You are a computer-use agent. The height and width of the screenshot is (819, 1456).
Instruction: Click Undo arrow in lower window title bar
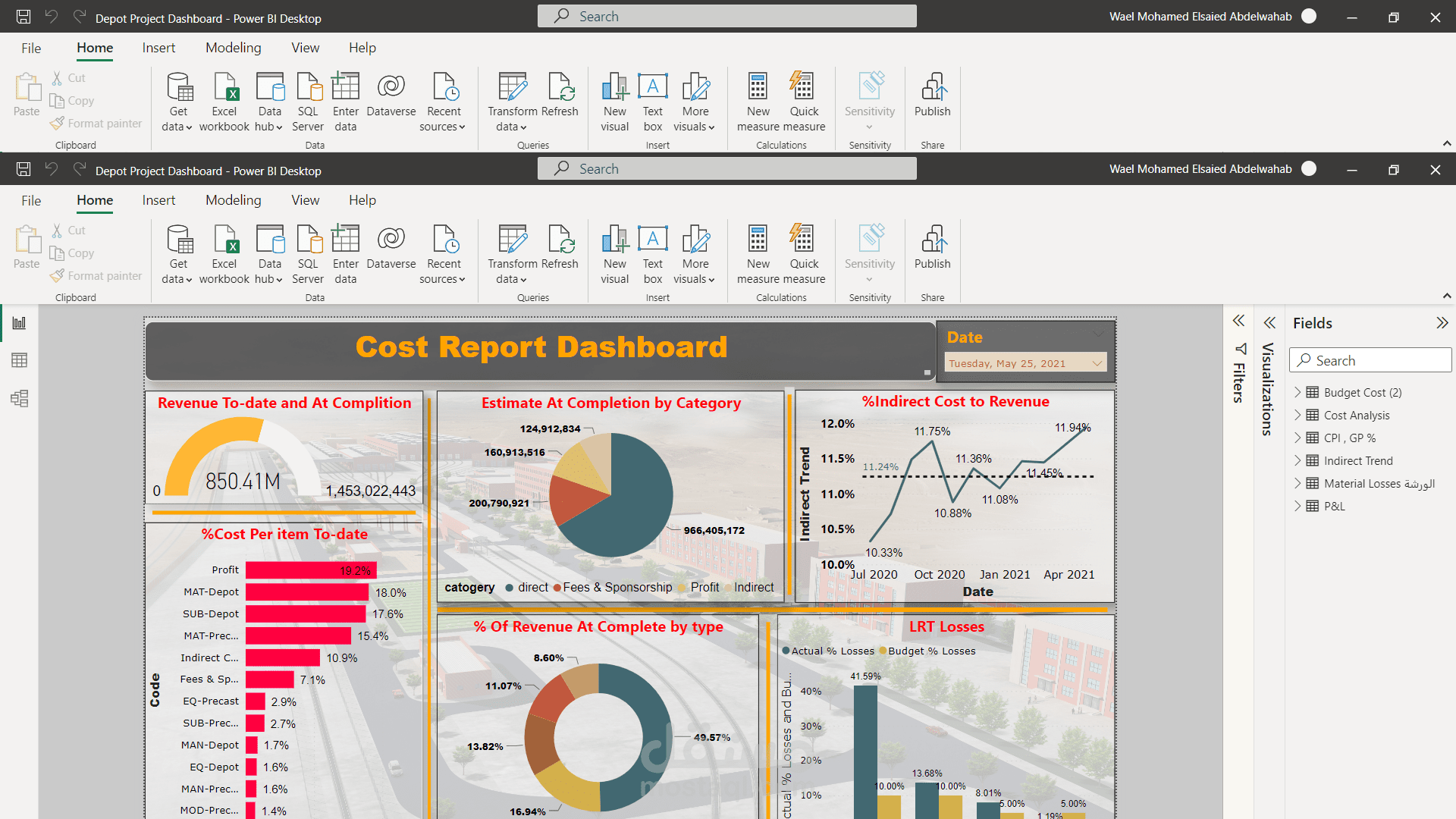tap(52, 168)
